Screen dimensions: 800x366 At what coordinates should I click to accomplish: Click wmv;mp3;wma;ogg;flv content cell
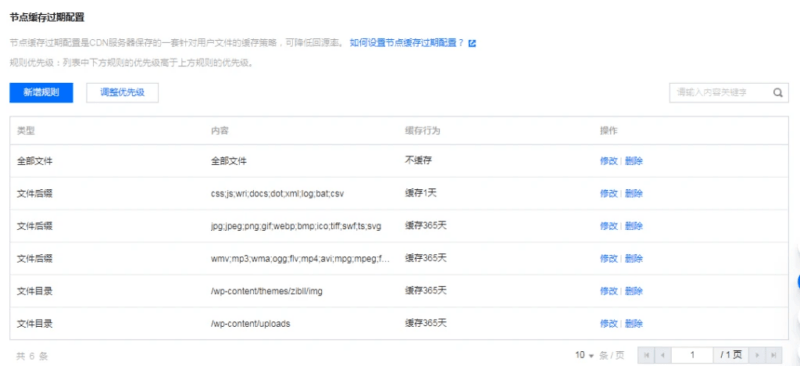tap(300, 259)
